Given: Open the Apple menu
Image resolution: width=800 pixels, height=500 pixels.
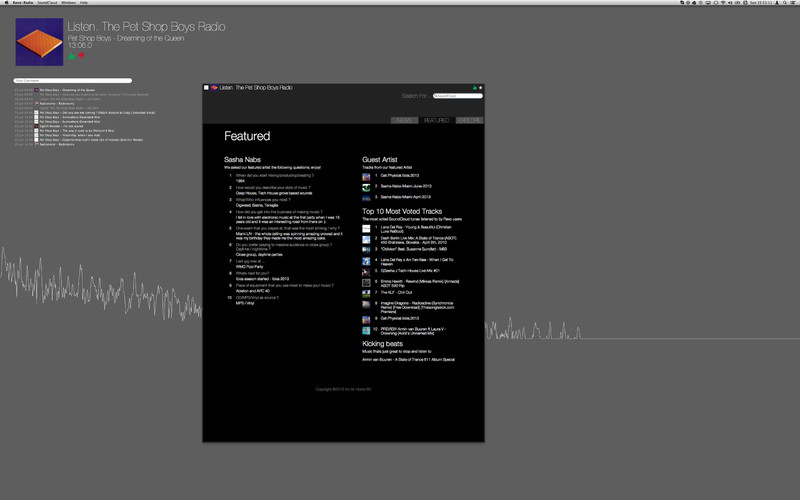Looking at the screenshot, I should click(x=7, y=3).
